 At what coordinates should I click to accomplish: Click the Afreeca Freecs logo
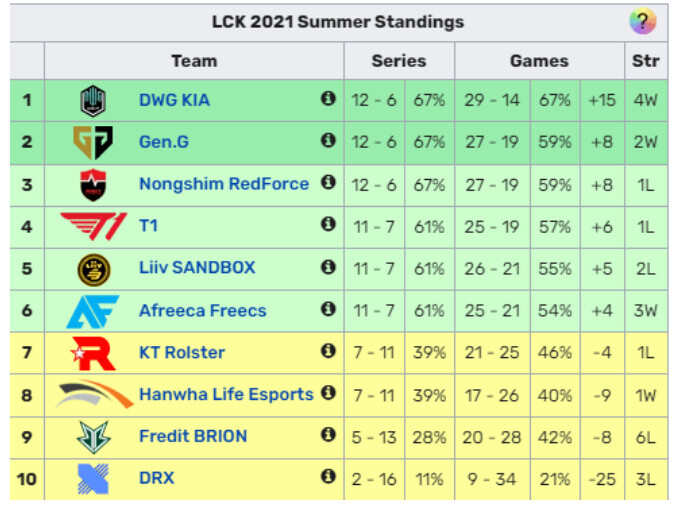tap(93, 310)
